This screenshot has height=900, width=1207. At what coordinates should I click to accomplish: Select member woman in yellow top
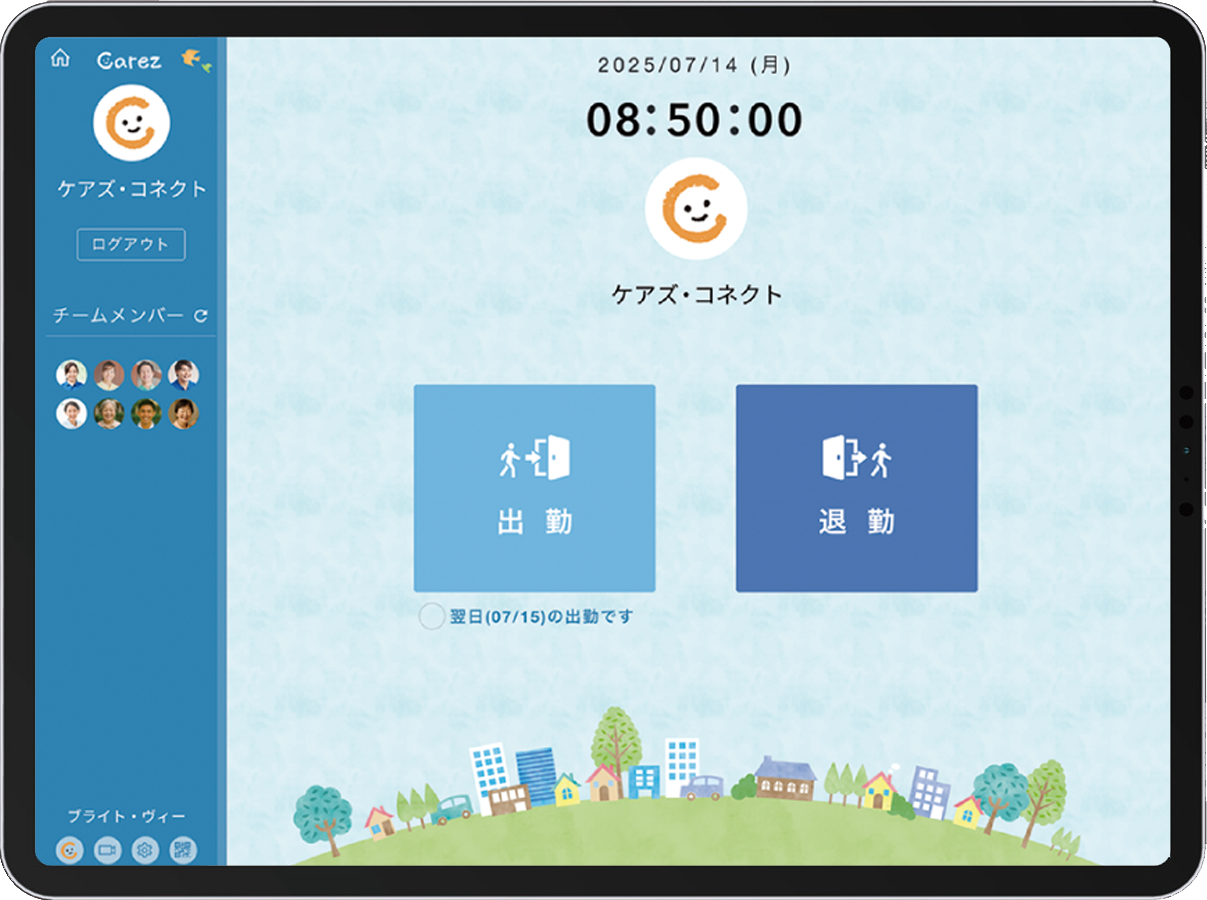click(109, 375)
